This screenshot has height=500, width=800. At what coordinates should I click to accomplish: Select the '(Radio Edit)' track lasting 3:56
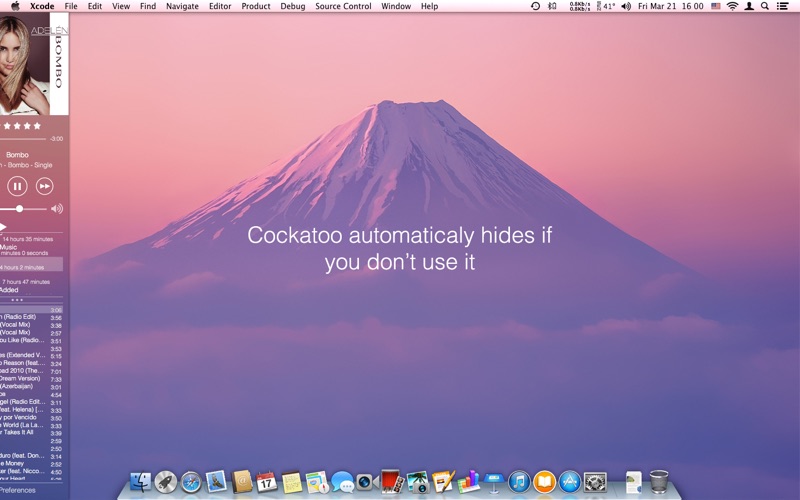31,317
